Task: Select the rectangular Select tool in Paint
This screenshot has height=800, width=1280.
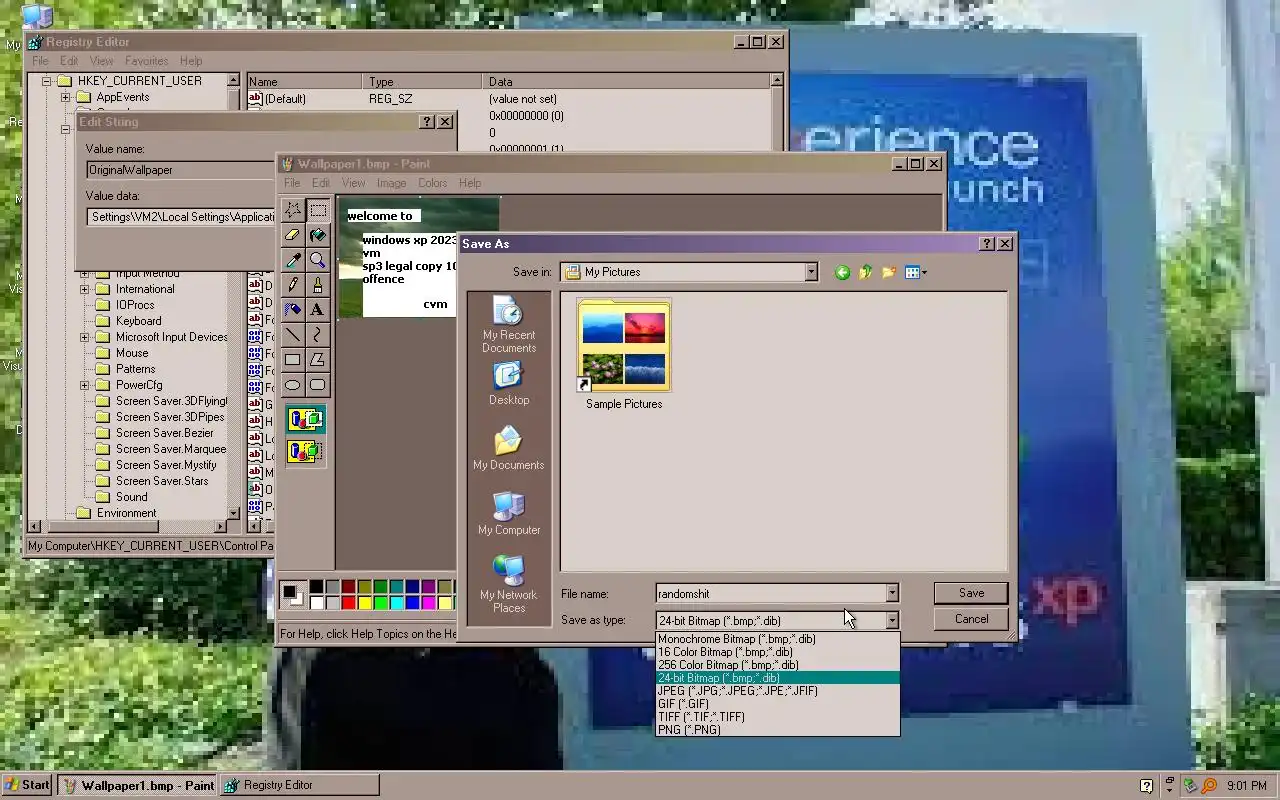Action: coord(318,210)
